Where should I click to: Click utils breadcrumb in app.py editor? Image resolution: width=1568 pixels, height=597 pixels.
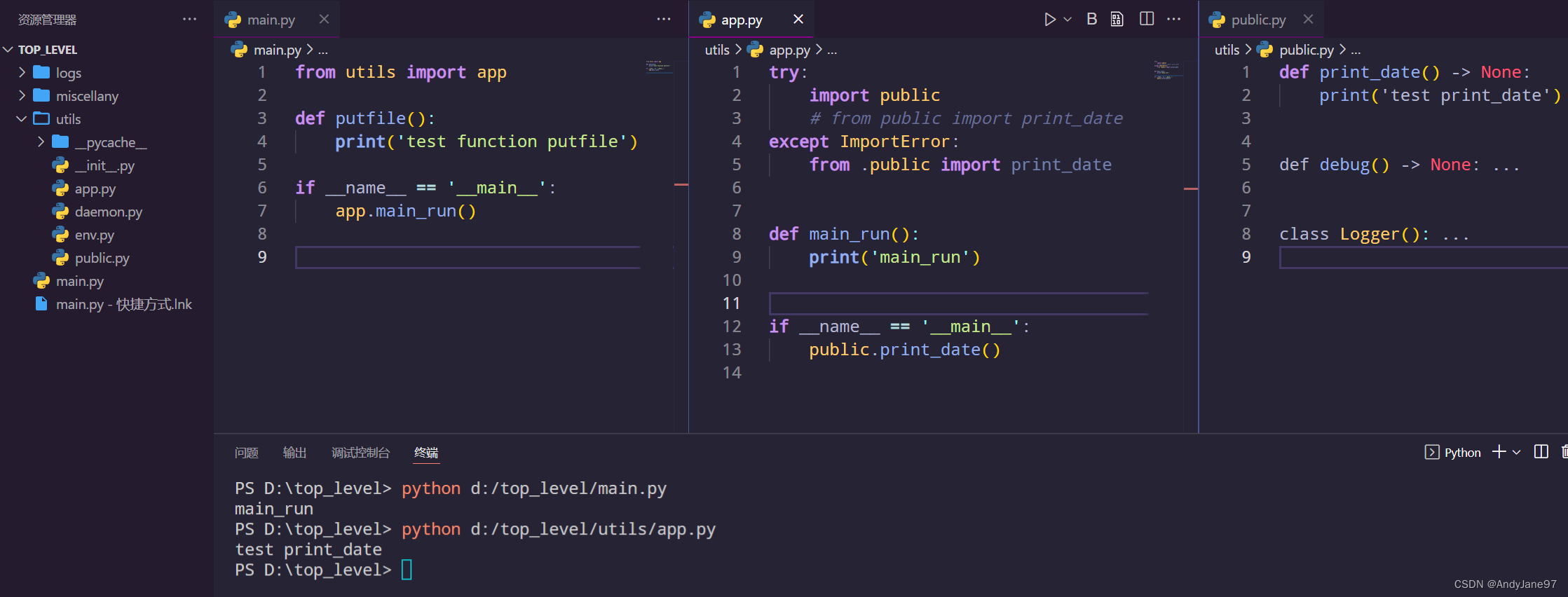[x=717, y=50]
